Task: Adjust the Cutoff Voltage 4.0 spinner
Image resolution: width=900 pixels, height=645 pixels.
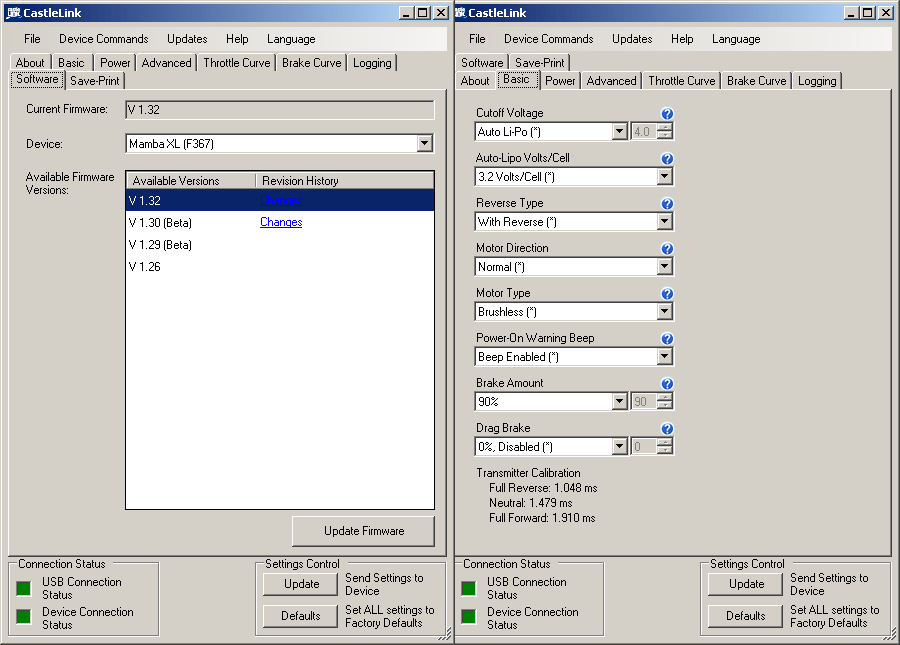Action: click(665, 131)
